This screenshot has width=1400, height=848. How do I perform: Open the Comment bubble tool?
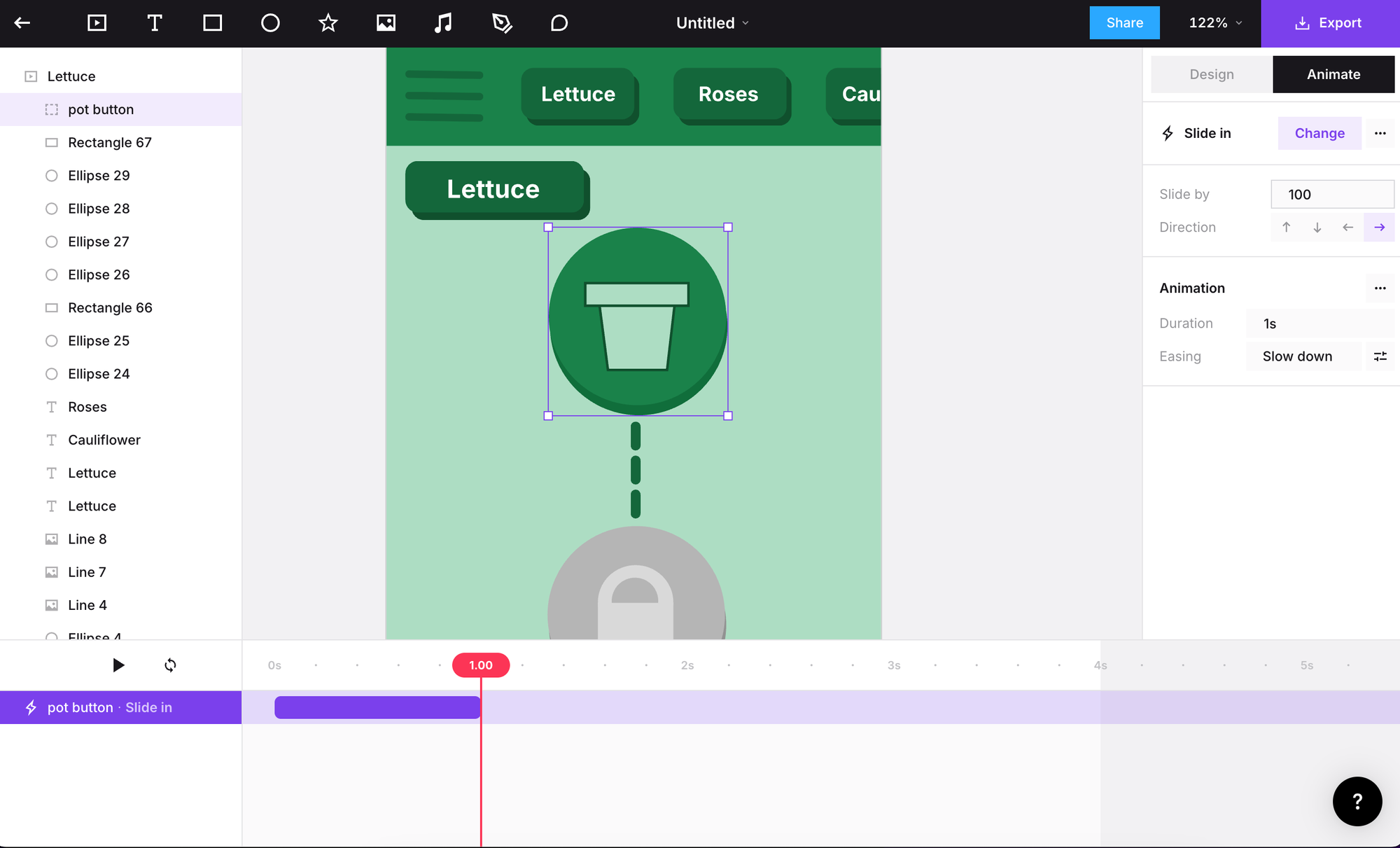pos(559,23)
